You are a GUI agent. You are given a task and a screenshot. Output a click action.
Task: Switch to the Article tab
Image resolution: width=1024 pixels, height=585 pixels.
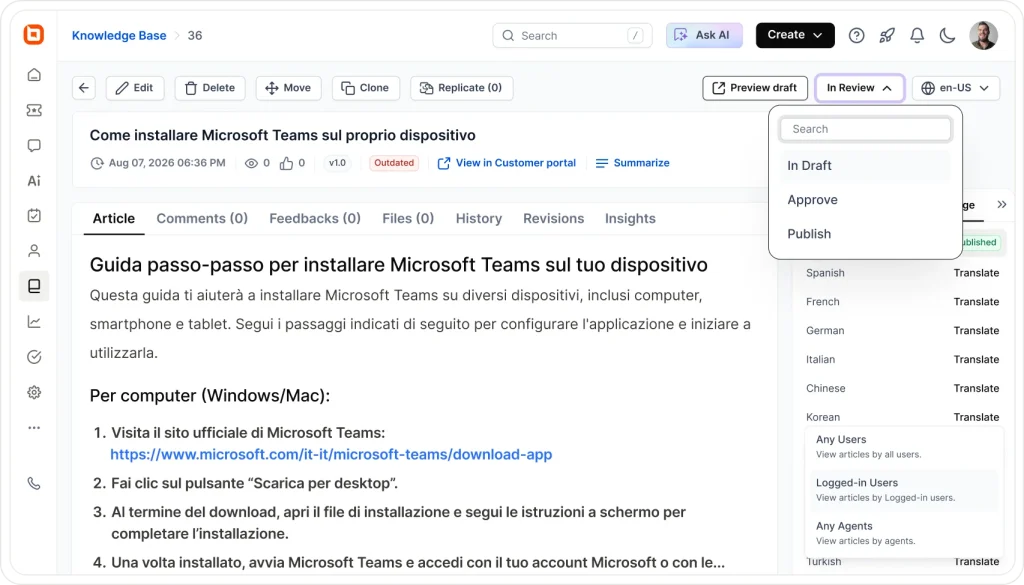click(114, 218)
